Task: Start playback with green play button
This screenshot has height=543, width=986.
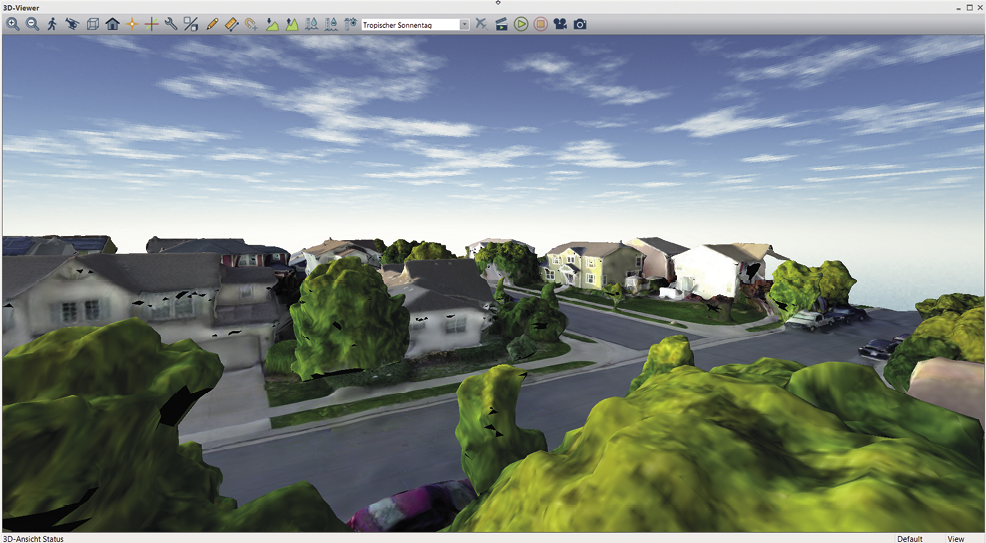Action: [x=521, y=25]
